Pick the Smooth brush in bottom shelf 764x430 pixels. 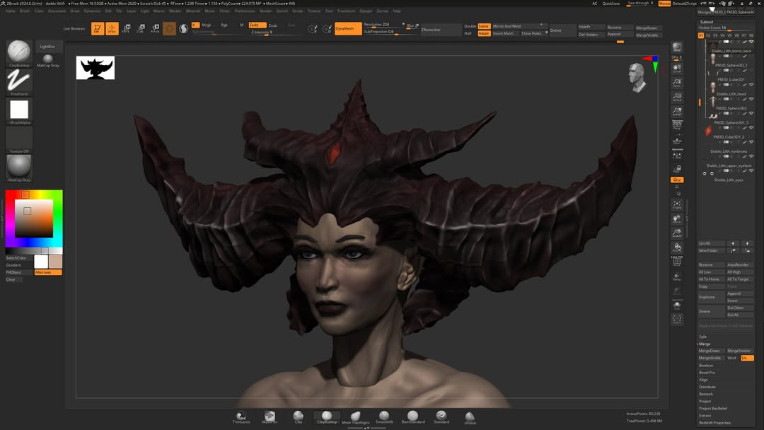pos(384,417)
